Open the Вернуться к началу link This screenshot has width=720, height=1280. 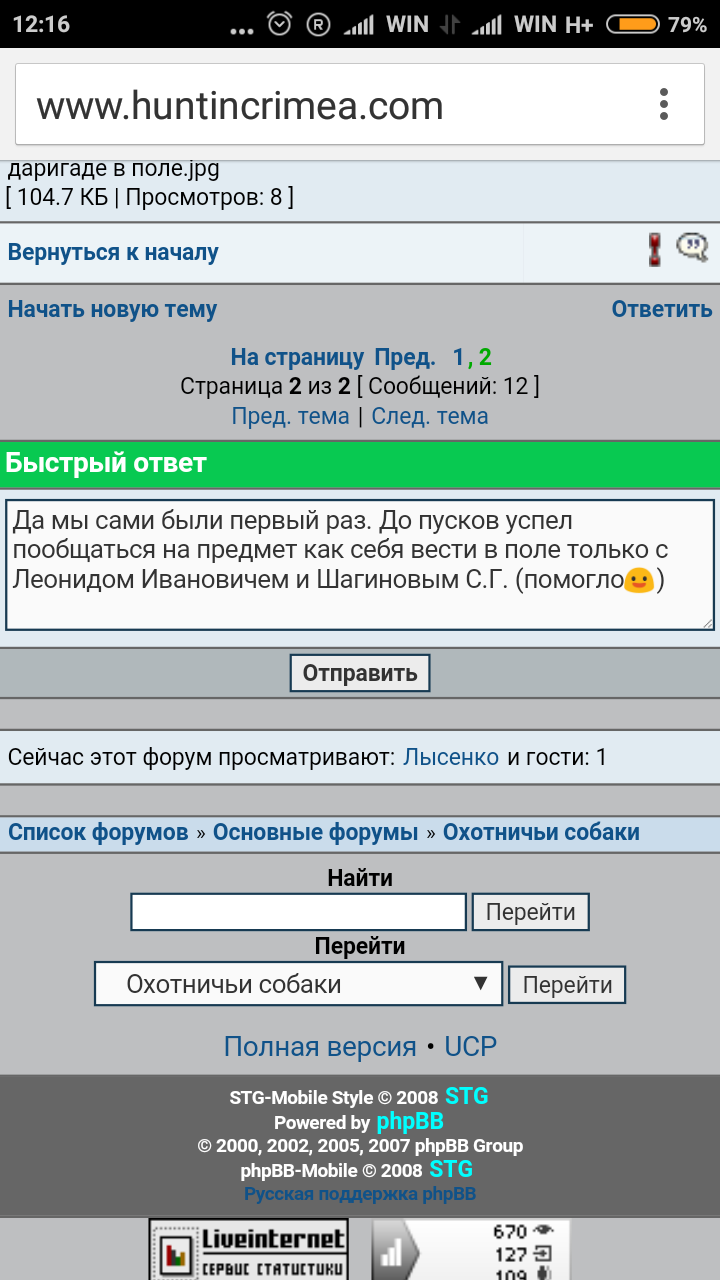[x=113, y=252]
